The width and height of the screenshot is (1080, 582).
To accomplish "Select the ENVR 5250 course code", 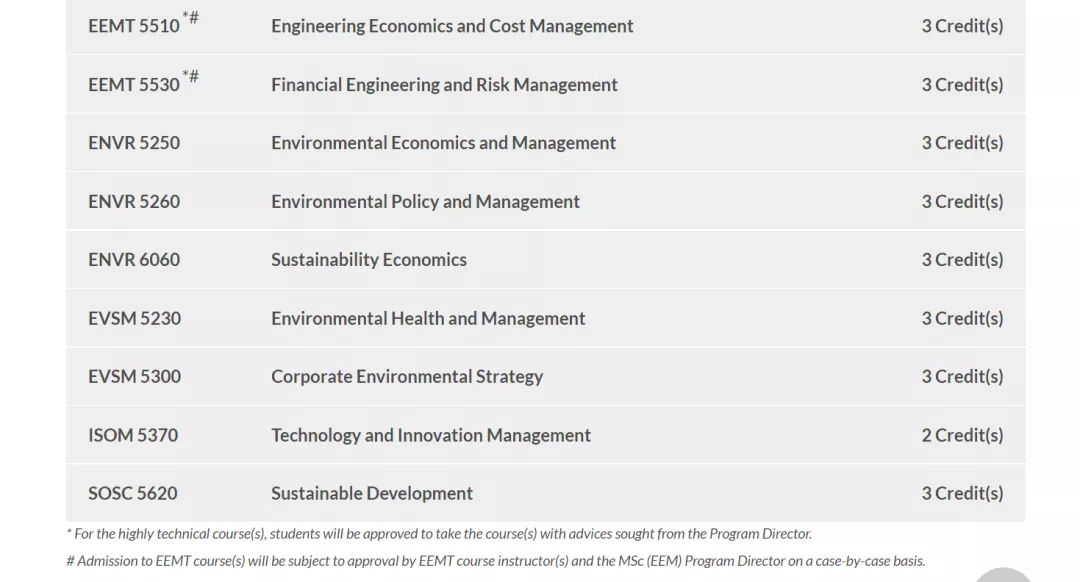I will pyautogui.click(x=134, y=143).
